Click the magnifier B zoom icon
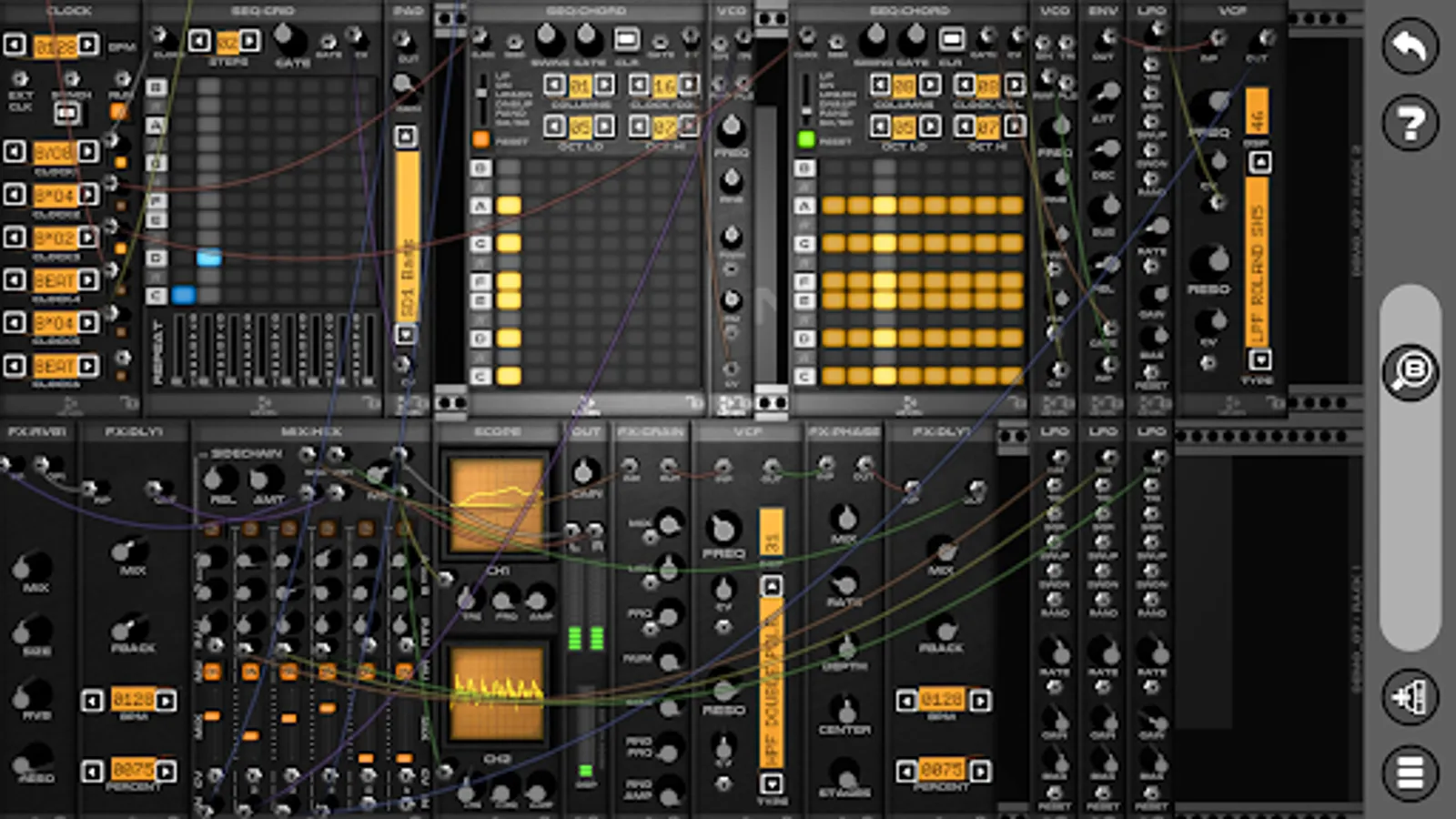This screenshot has width=1456, height=819. coord(1410,370)
